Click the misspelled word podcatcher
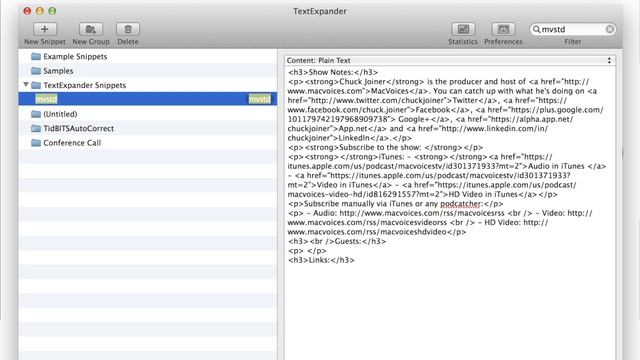The width and height of the screenshot is (640, 360). tap(460, 204)
